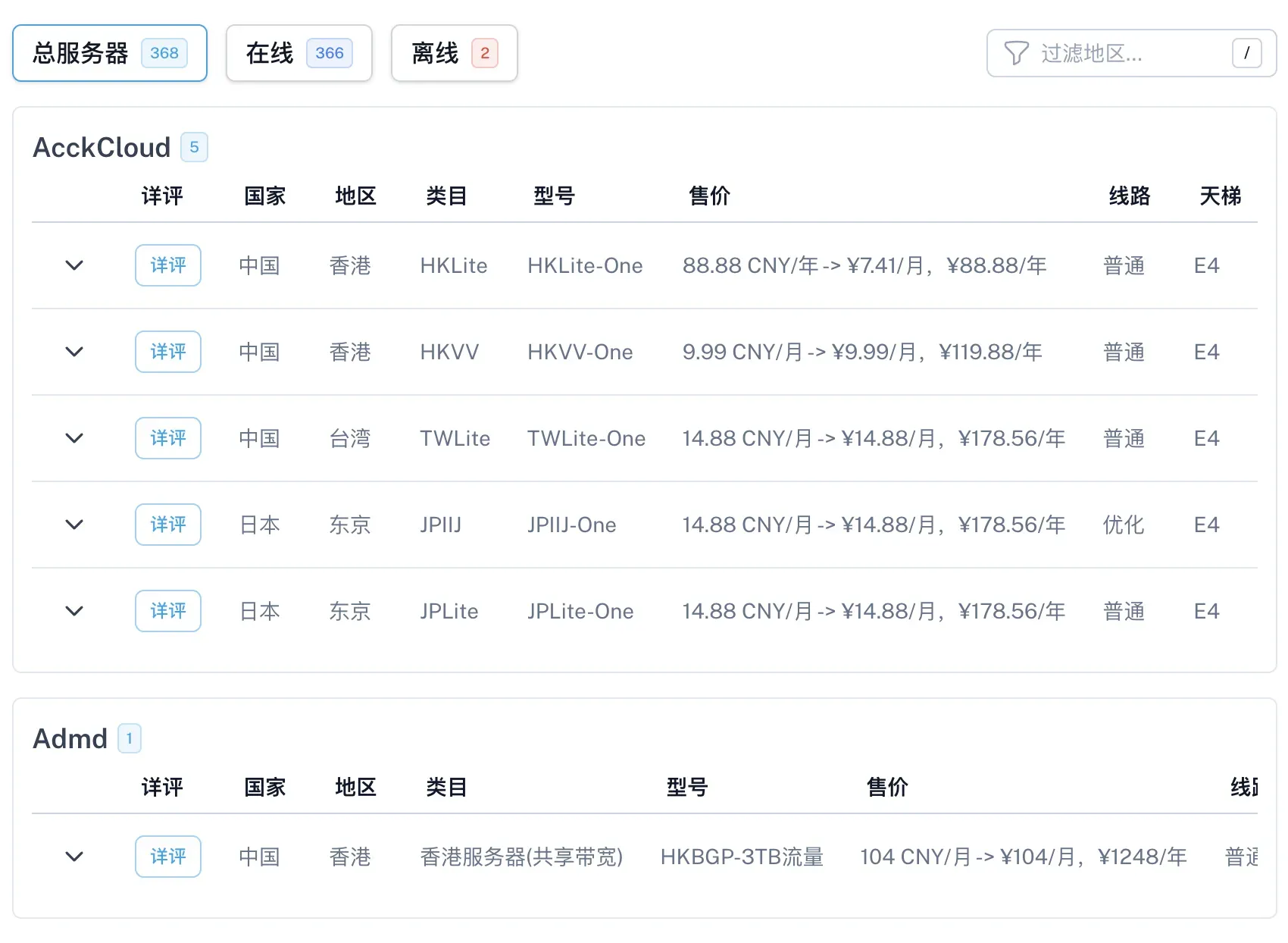This screenshot has height=943, width=1288.
Task: Open 详评 for TWLite-One
Action: click(168, 438)
